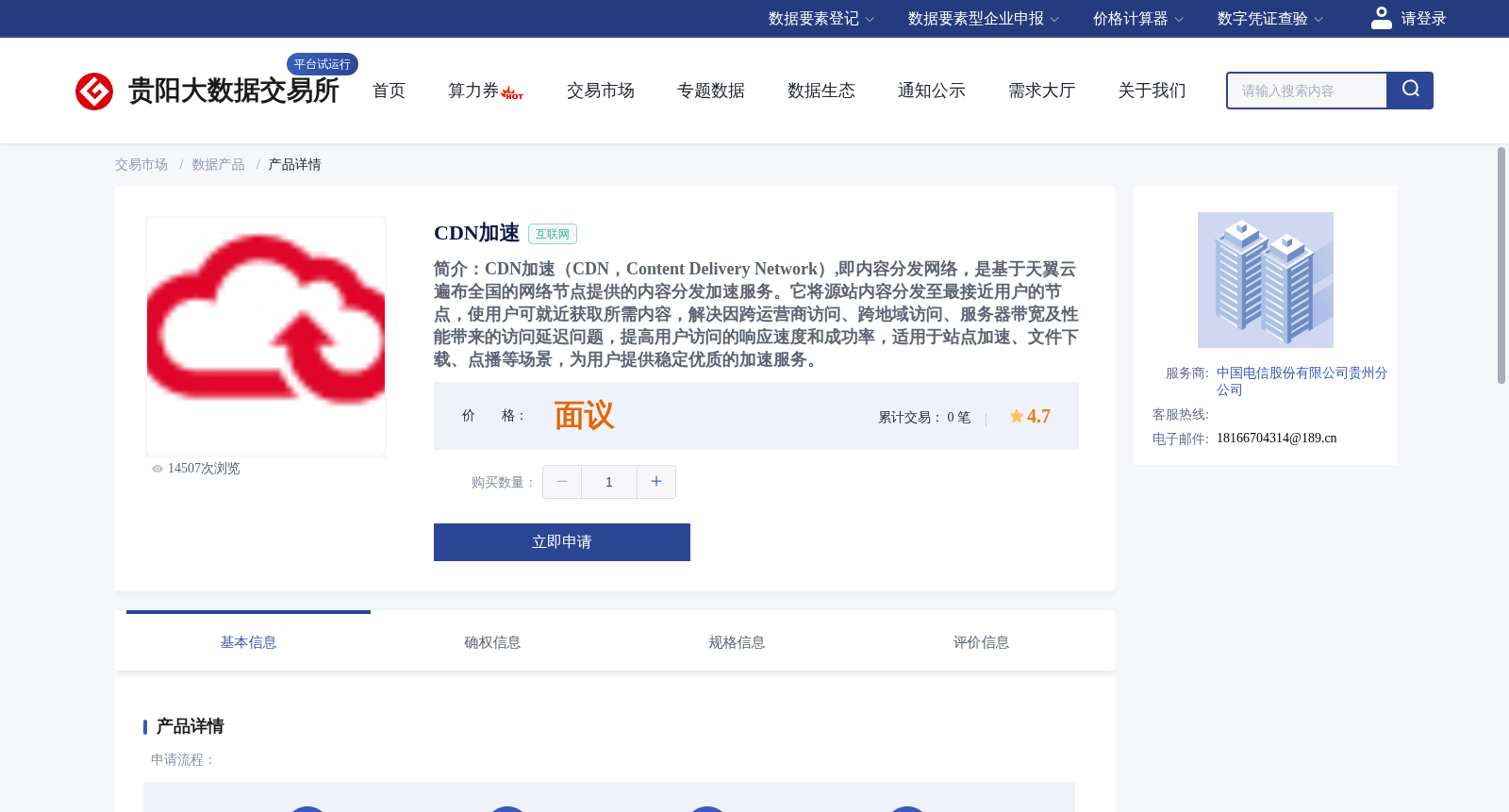Screen dimensions: 1509x812
Task: Switch to the 规格信息 tab
Action: click(x=737, y=642)
